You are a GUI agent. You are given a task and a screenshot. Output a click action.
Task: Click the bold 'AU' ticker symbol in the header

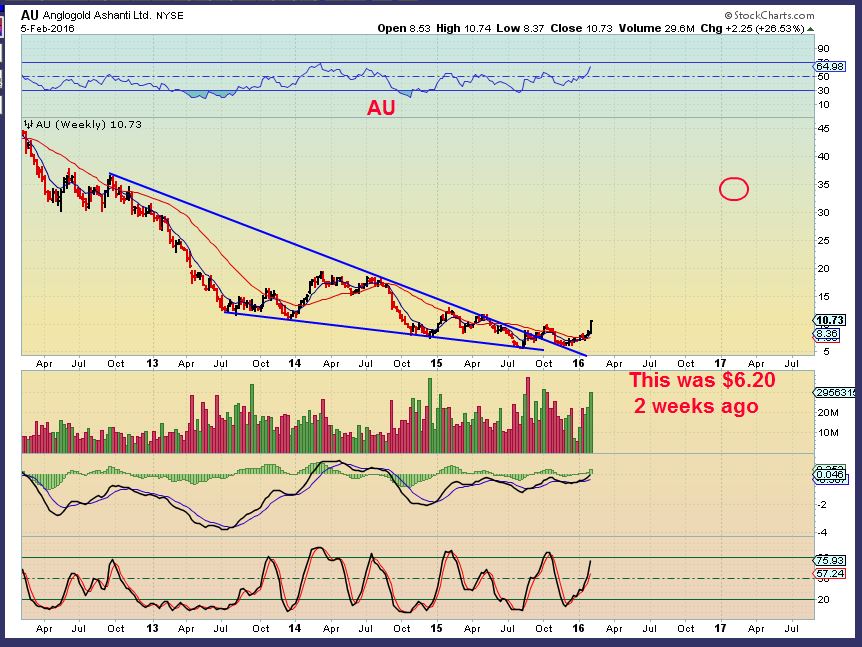[30, 15]
